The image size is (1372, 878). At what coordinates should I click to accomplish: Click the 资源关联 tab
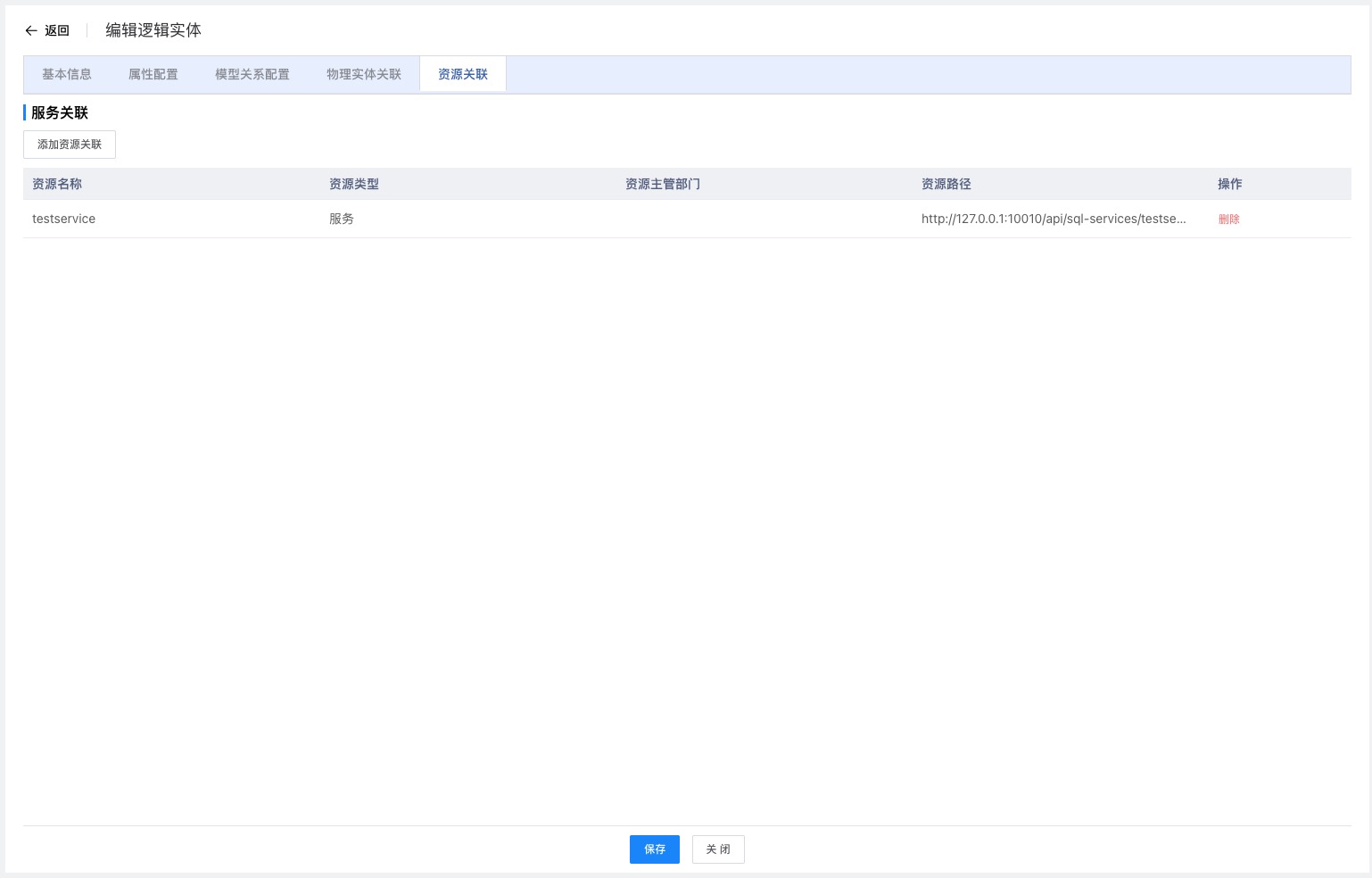(x=463, y=74)
